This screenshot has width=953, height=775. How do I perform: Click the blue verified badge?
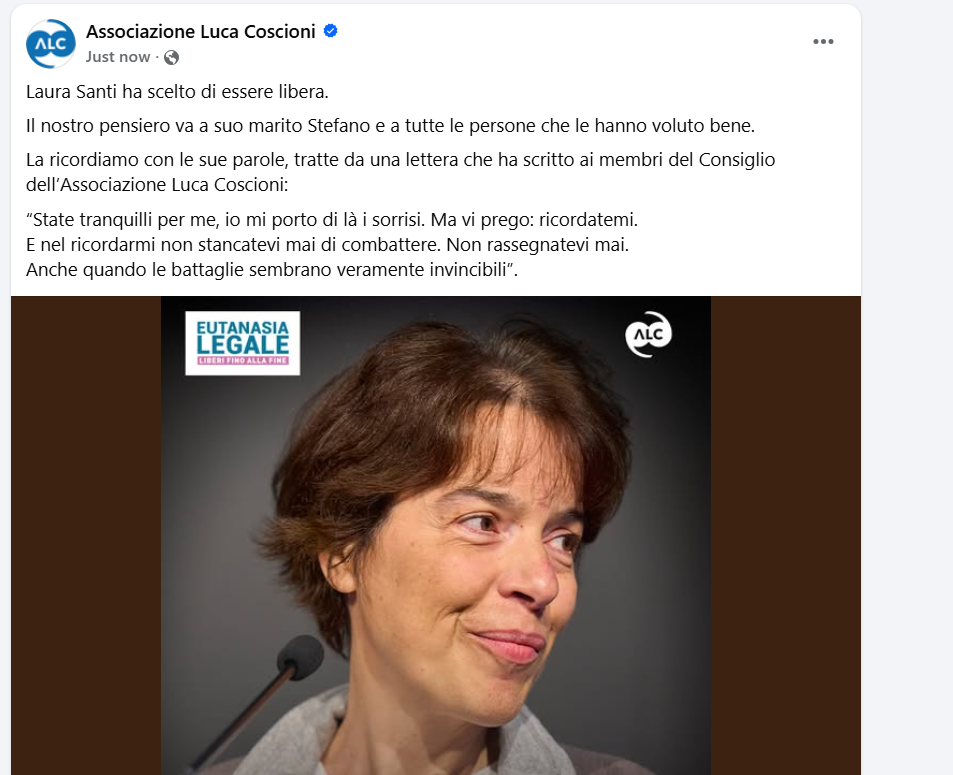tap(330, 31)
